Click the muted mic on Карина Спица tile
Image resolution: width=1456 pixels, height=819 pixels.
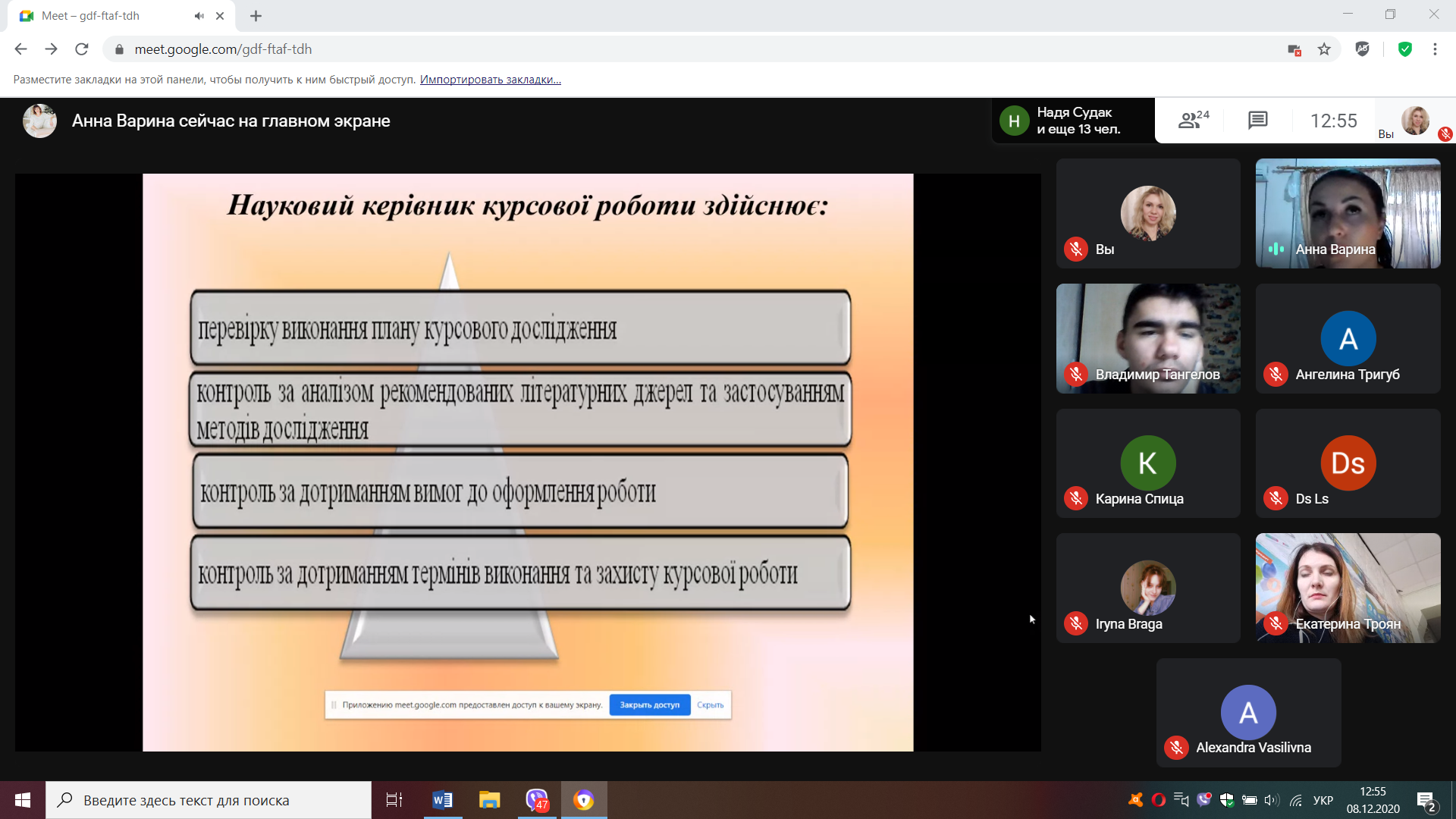1075,498
